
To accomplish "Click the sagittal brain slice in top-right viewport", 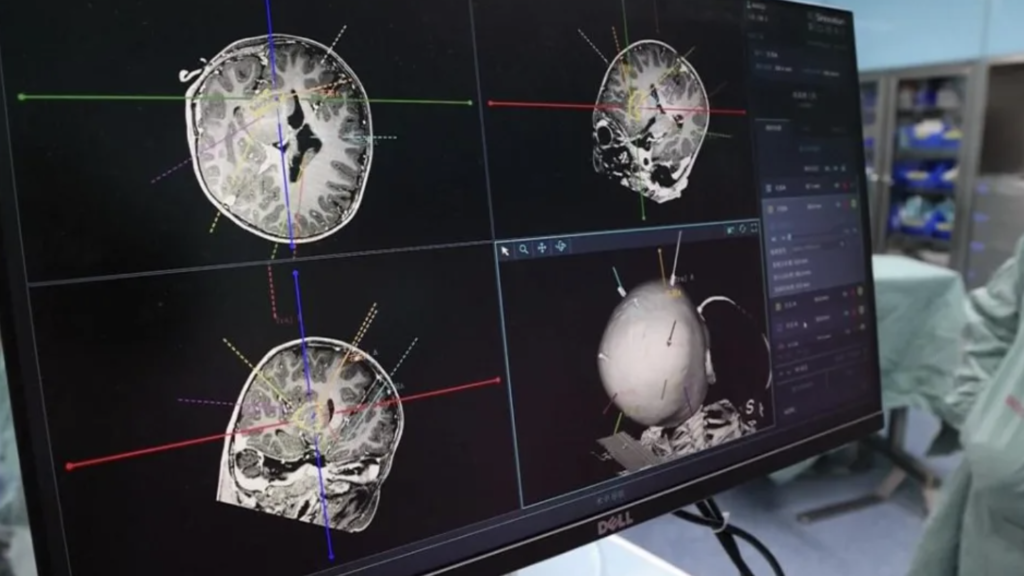I will tap(650, 121).
